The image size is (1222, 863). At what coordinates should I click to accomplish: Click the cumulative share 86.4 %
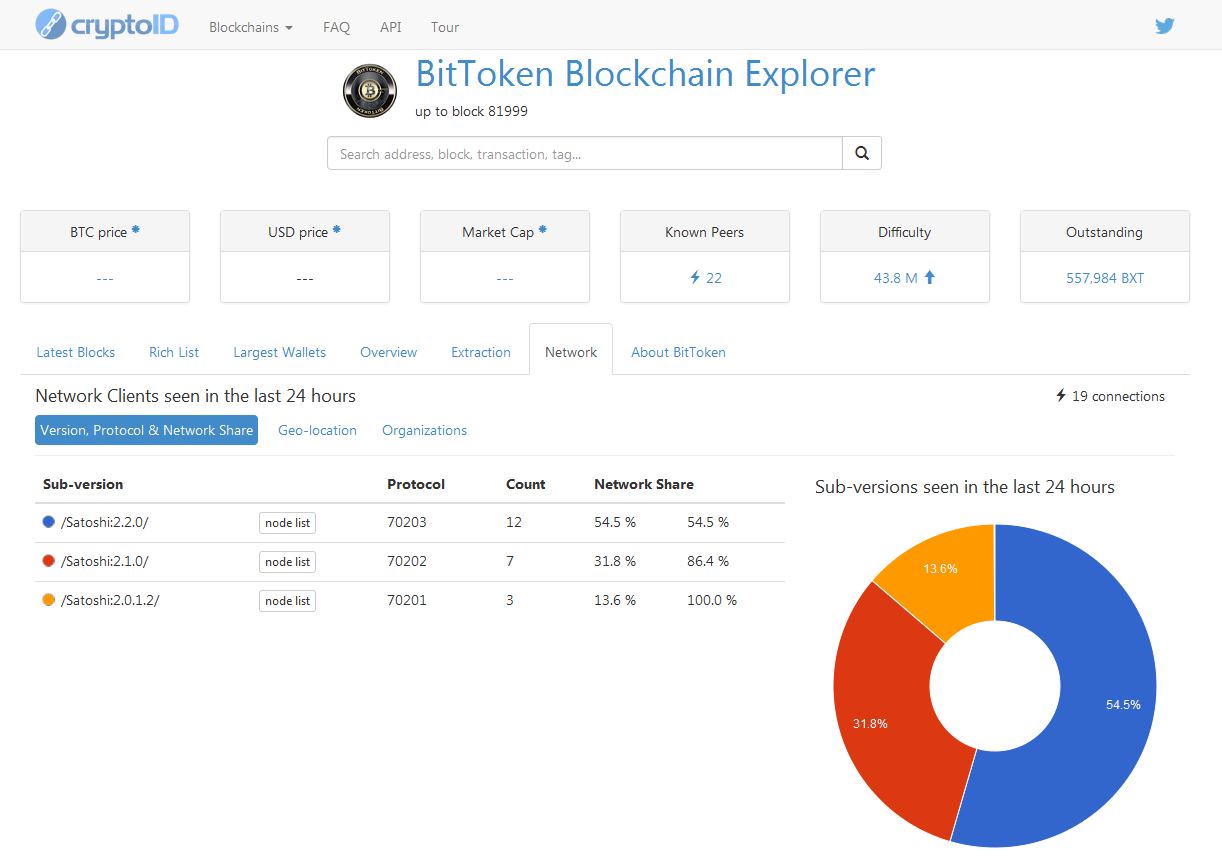pos(708,561)
